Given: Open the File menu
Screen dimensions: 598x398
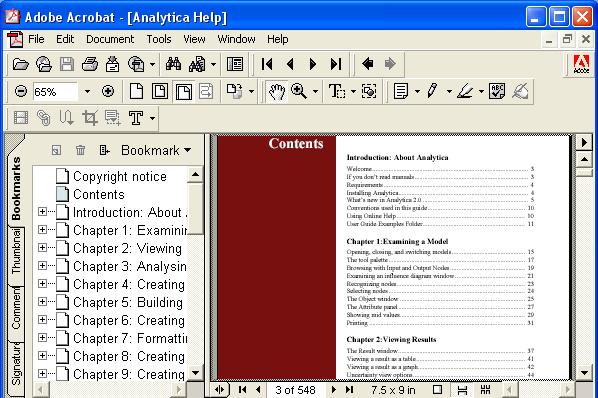Looking at the screenshot, I should 36,39.
